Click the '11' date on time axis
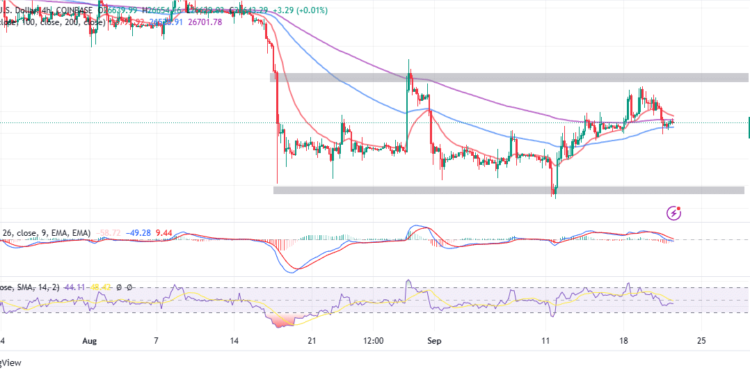750x375 pixels. tap(545, 341)
